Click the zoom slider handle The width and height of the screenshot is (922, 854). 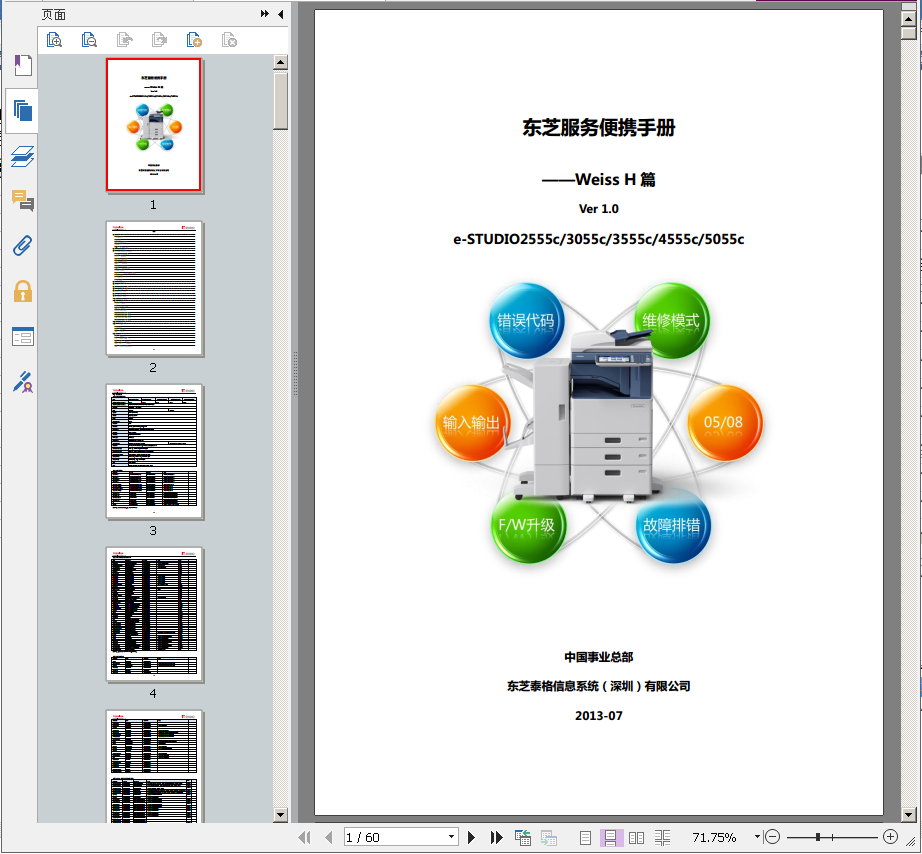(818, 837)
